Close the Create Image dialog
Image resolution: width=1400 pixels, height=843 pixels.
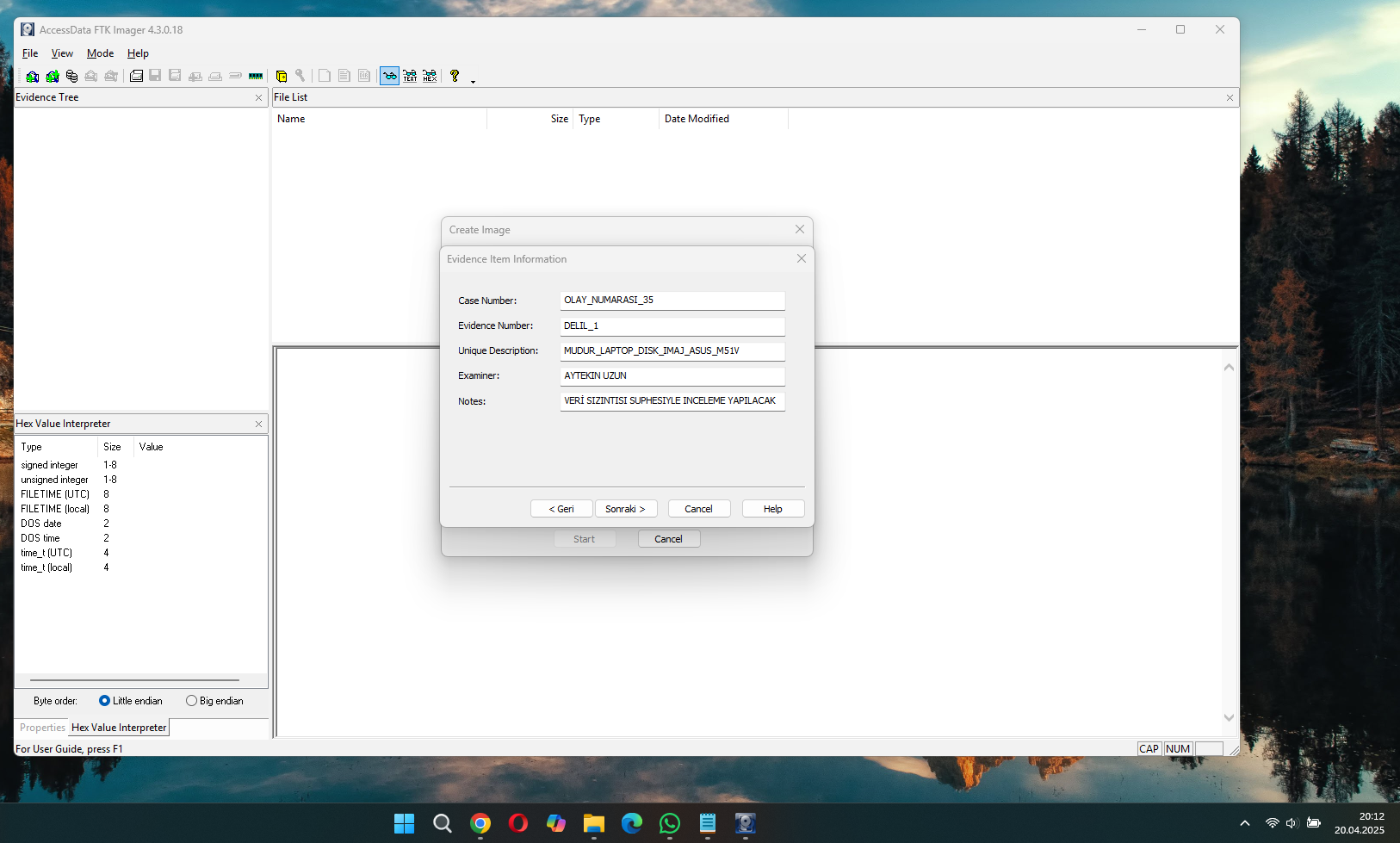click(x=800, y=229)
